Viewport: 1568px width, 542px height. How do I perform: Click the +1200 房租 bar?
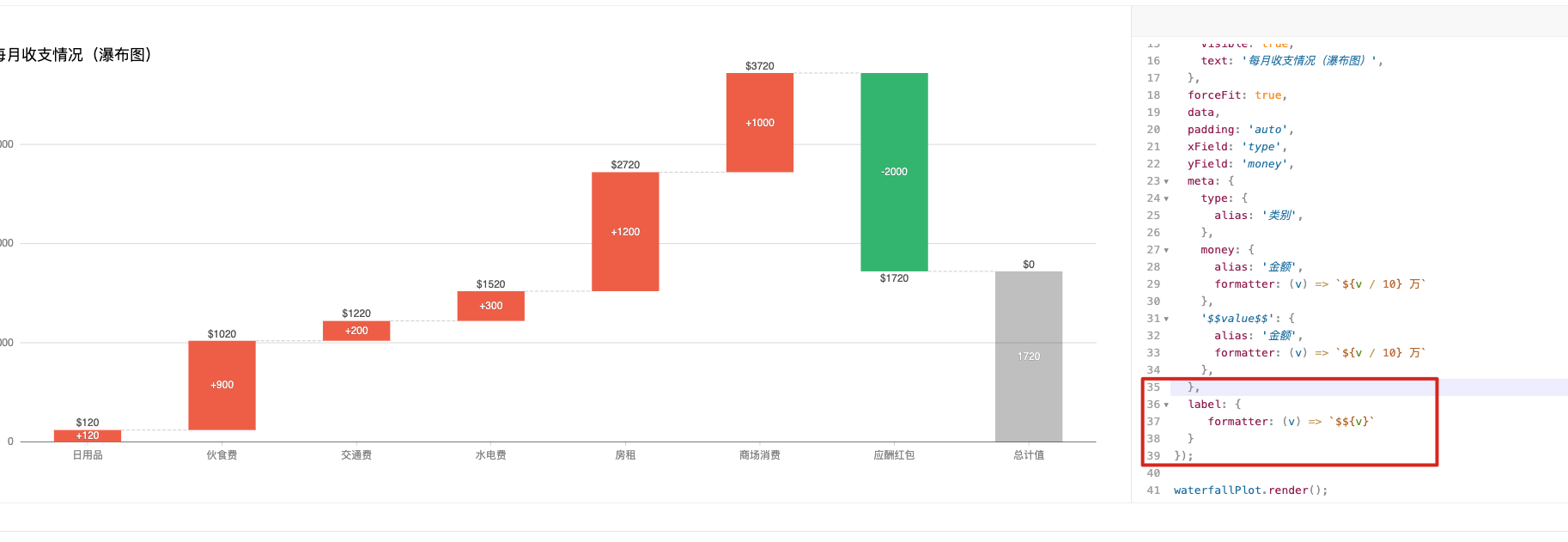tap(624, 231)
